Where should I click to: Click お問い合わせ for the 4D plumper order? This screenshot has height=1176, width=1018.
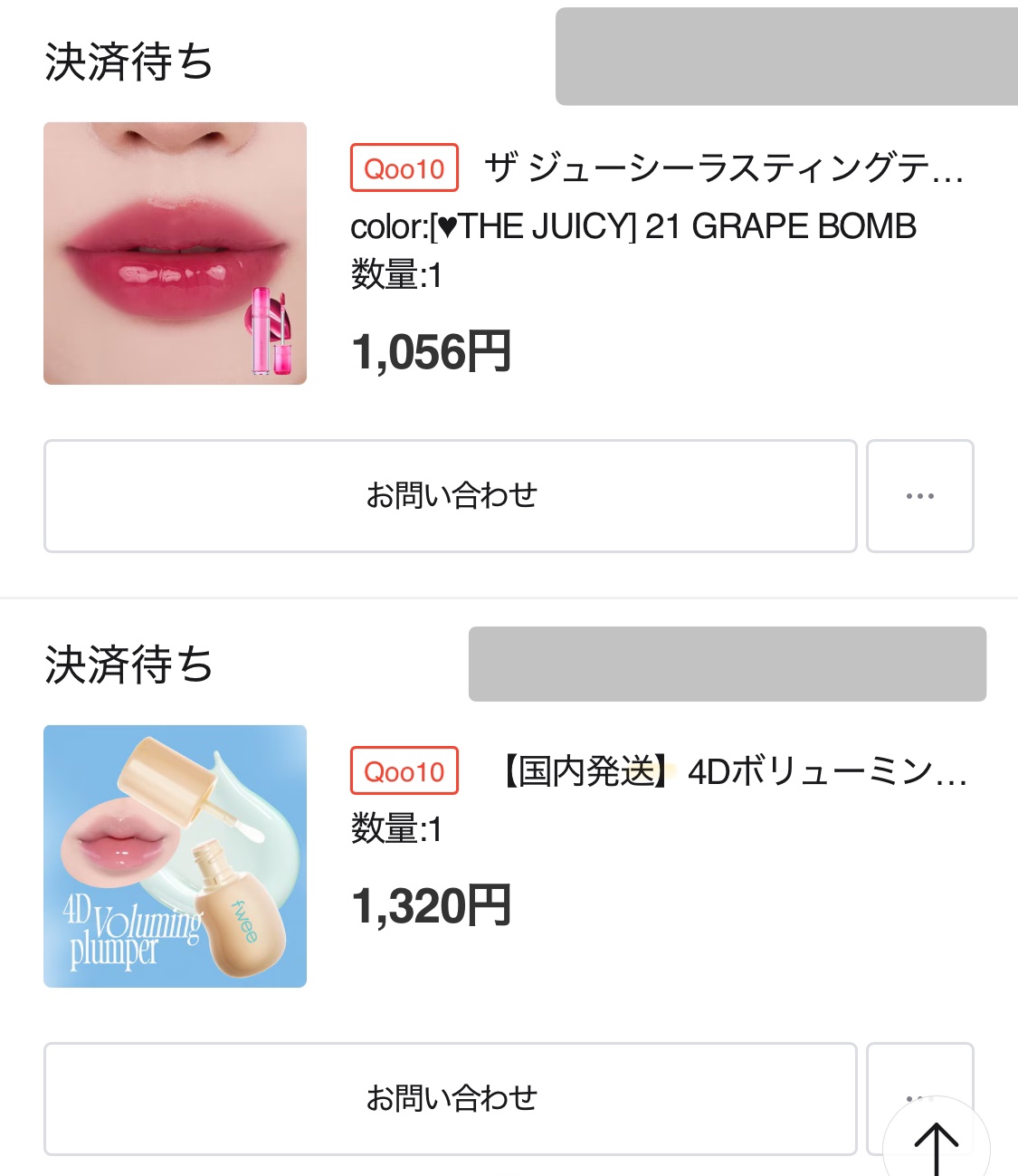point(451,1099)
